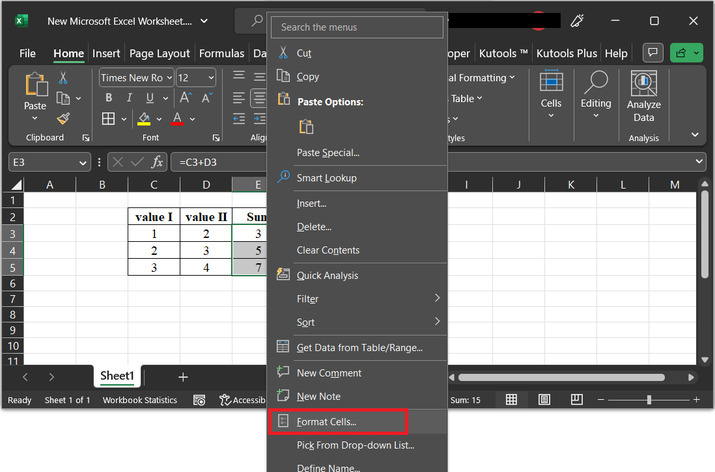
Task: Choose Clear Contents in the context menu
Action: [x=357, y=250]
